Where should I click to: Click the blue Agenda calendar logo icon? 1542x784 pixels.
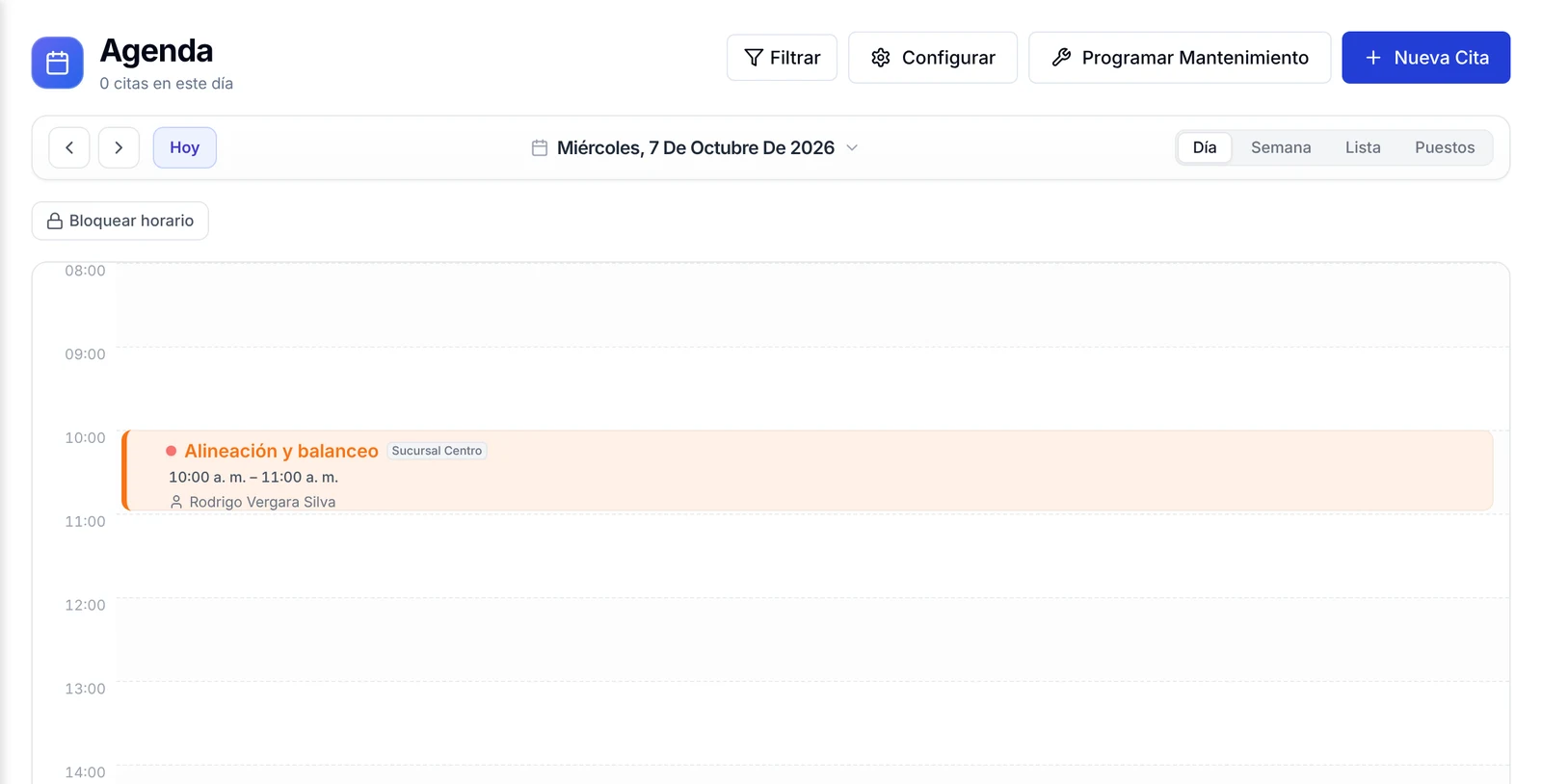click(x=57, y=63)
